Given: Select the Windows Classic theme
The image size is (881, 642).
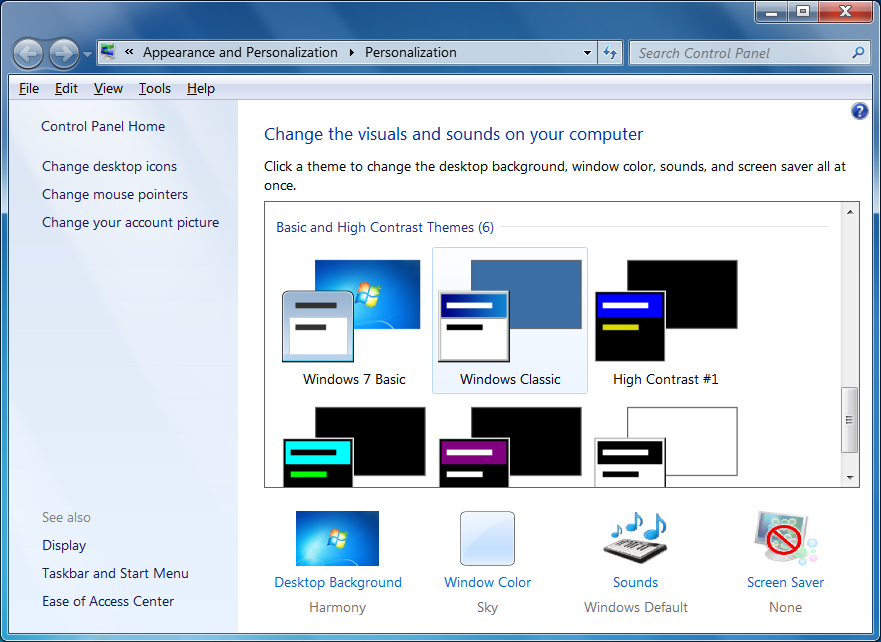Looking at the screenshot, I should [x=510, y=321].
